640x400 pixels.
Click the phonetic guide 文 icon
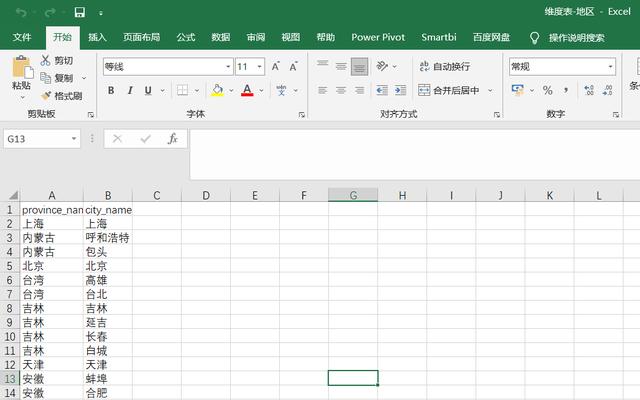tap(281, 90)
